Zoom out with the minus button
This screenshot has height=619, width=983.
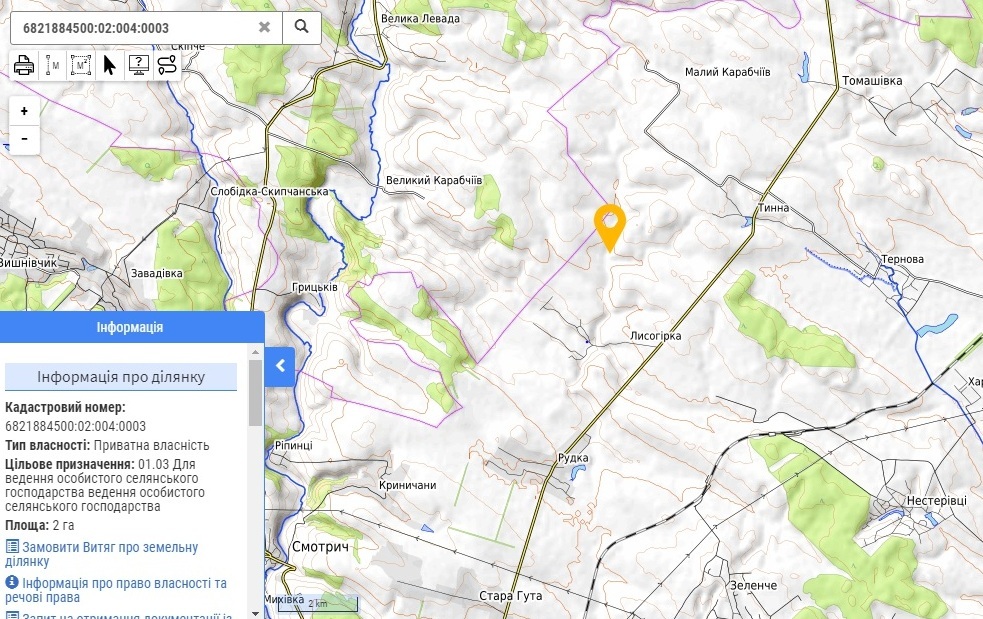24,139
